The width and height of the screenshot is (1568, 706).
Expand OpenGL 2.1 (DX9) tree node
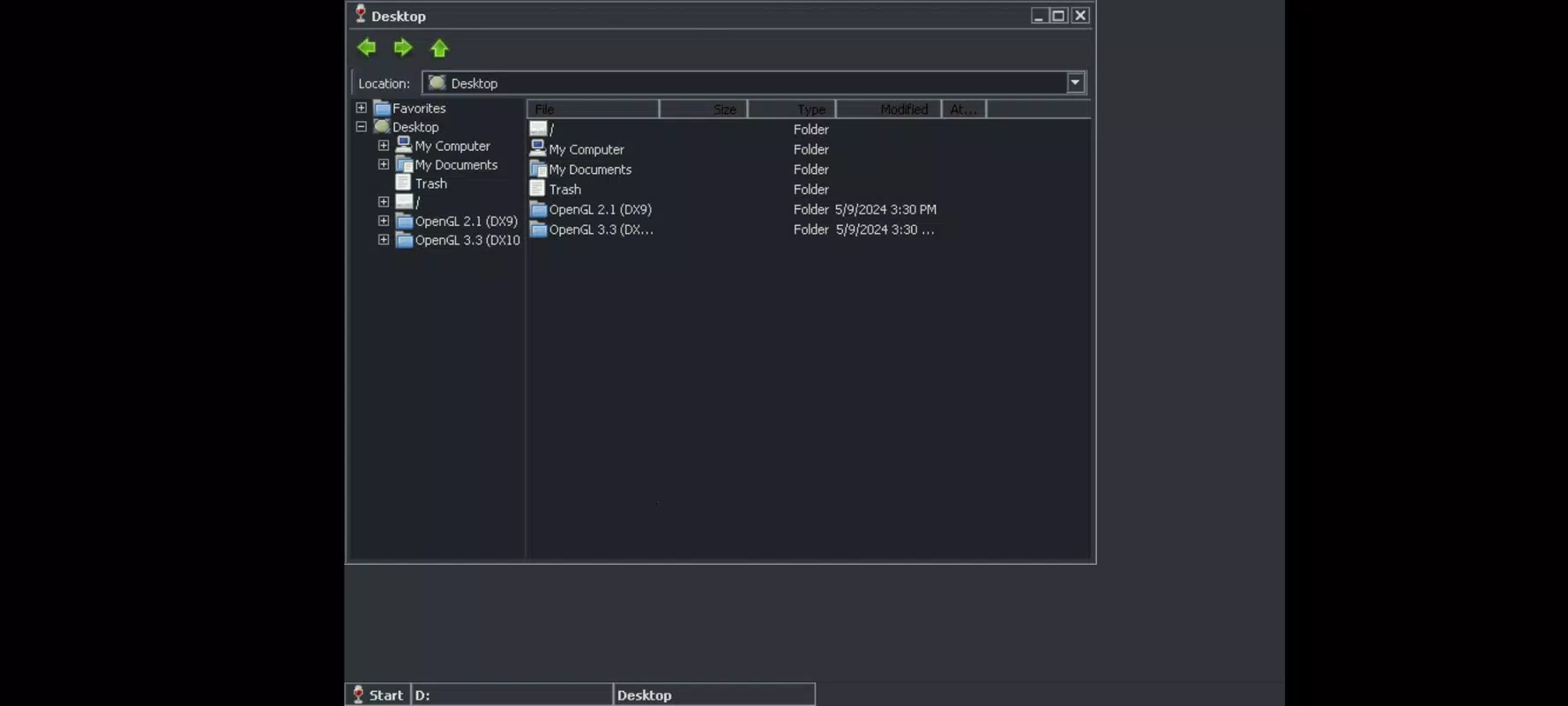(384, 221)
